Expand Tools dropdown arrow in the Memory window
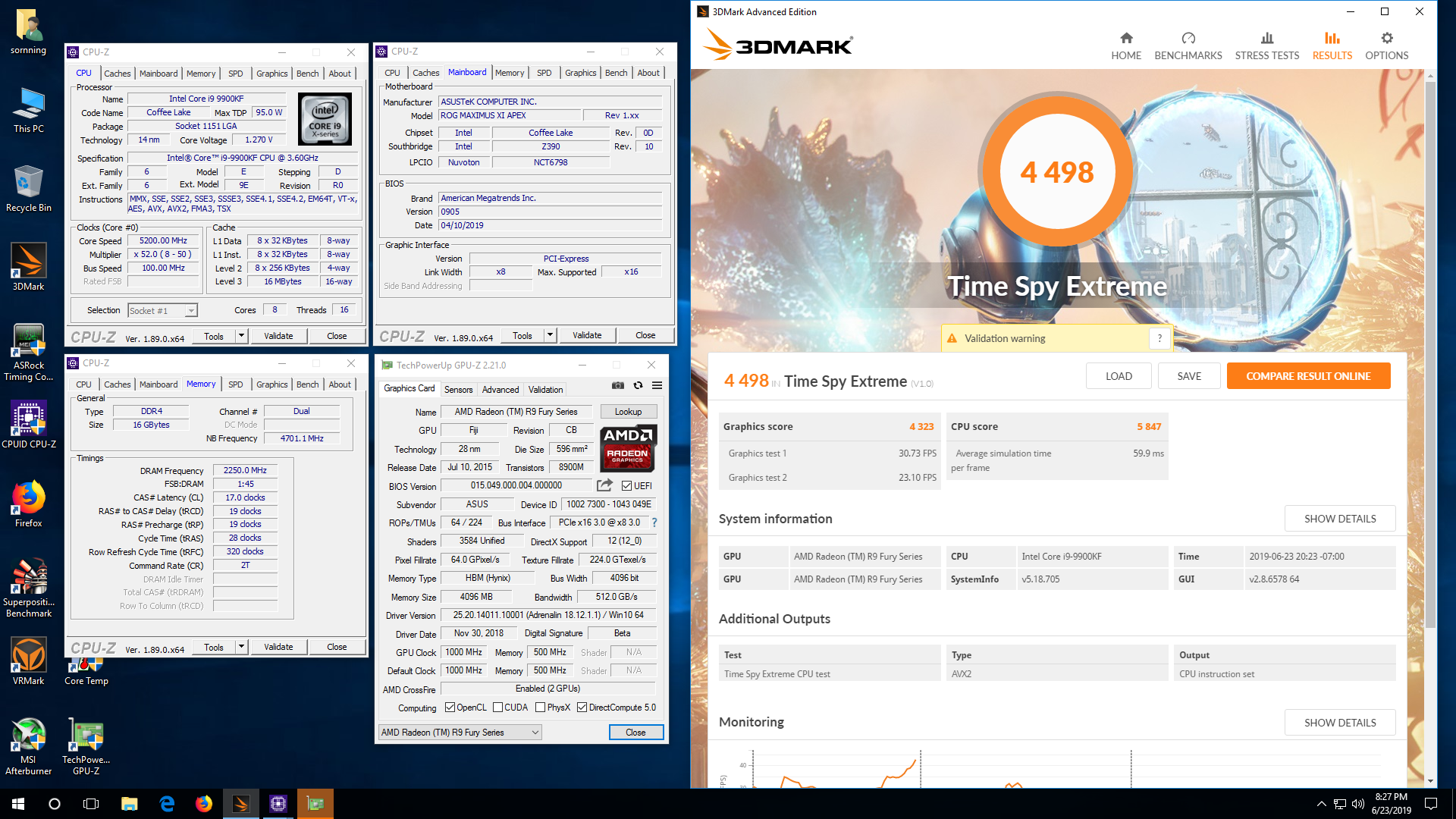The width and height of the screenshot is (1456, 819). [241, 647]
